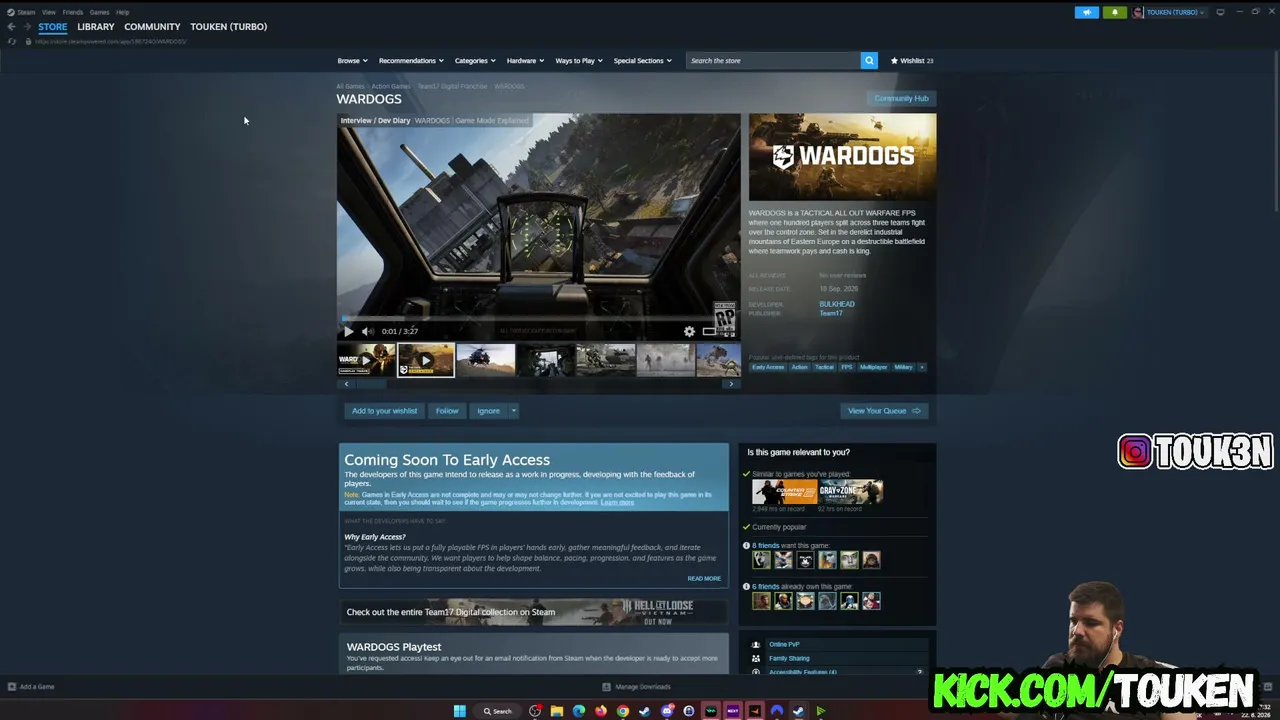Click the Tactical tag
Viewport: 1280px width, 720px height.
click(x=824, y=367)
